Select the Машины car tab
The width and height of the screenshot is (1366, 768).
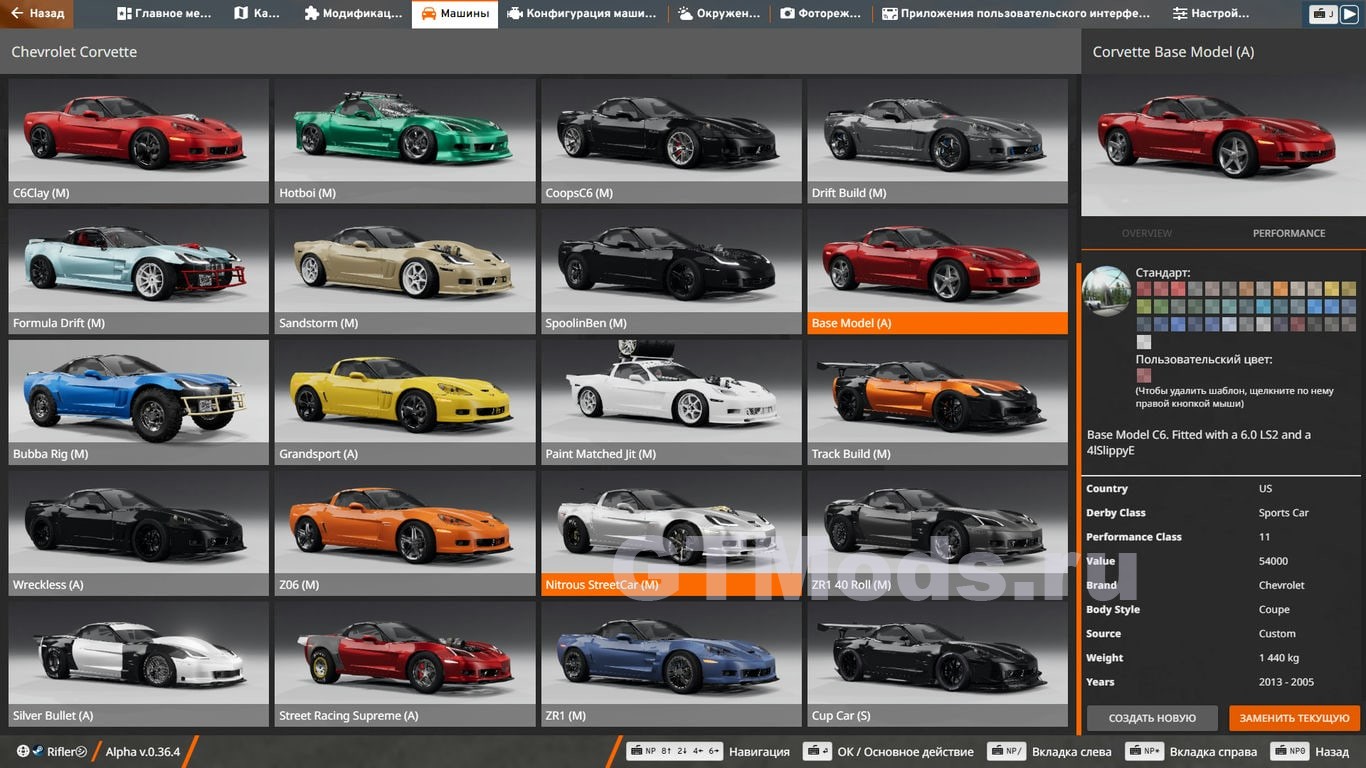455,14
